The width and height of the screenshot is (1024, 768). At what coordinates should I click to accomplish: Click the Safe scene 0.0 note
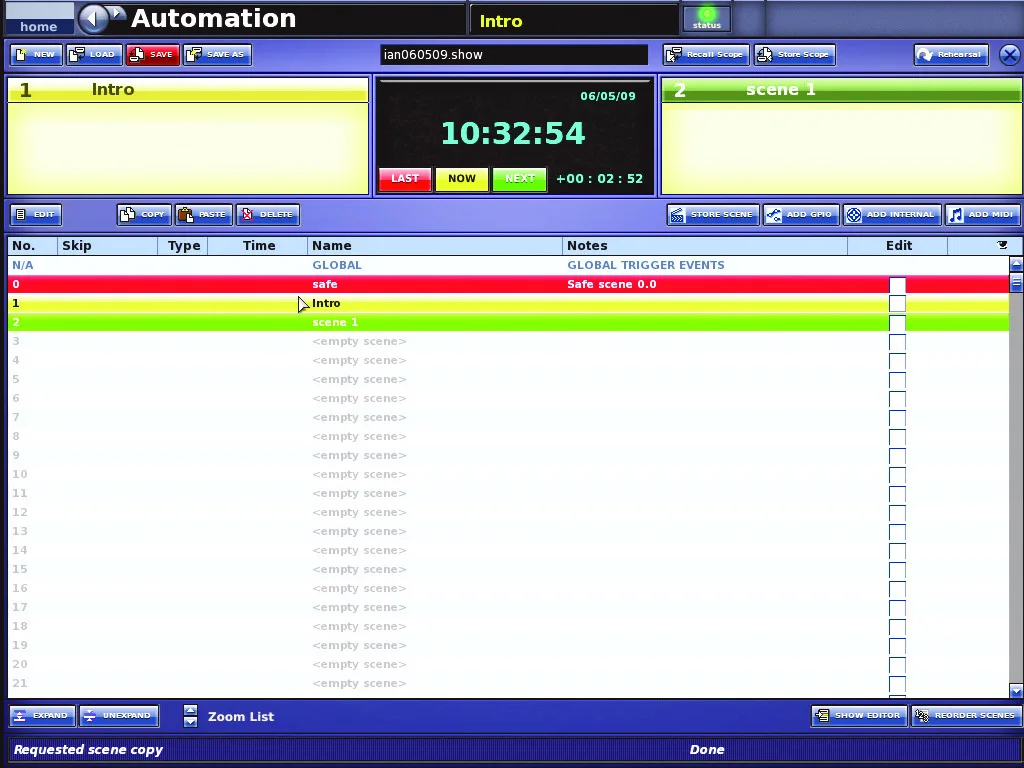pyautogui.click(x=612, y=284)
